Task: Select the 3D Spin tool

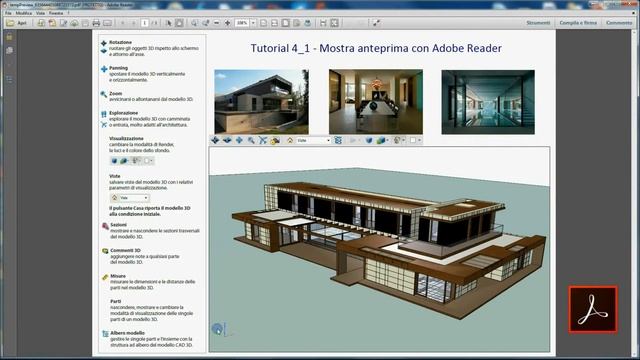Action: pos(227,140)
